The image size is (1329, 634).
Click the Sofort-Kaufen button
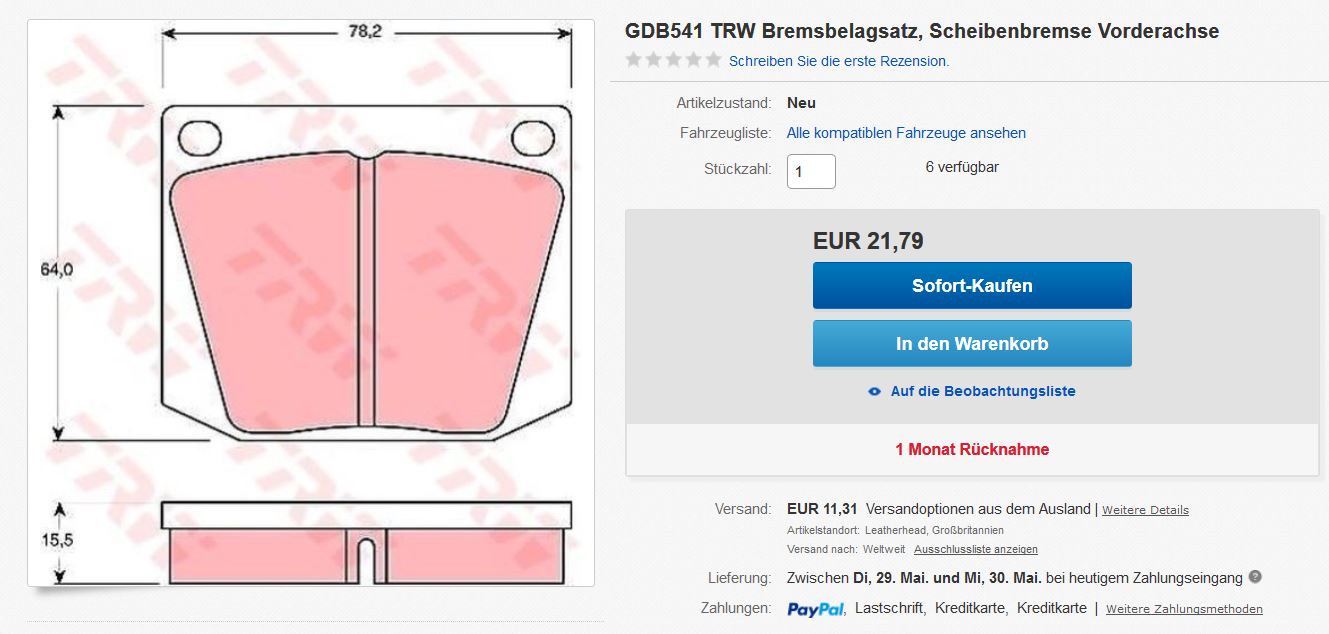(972, 285)
